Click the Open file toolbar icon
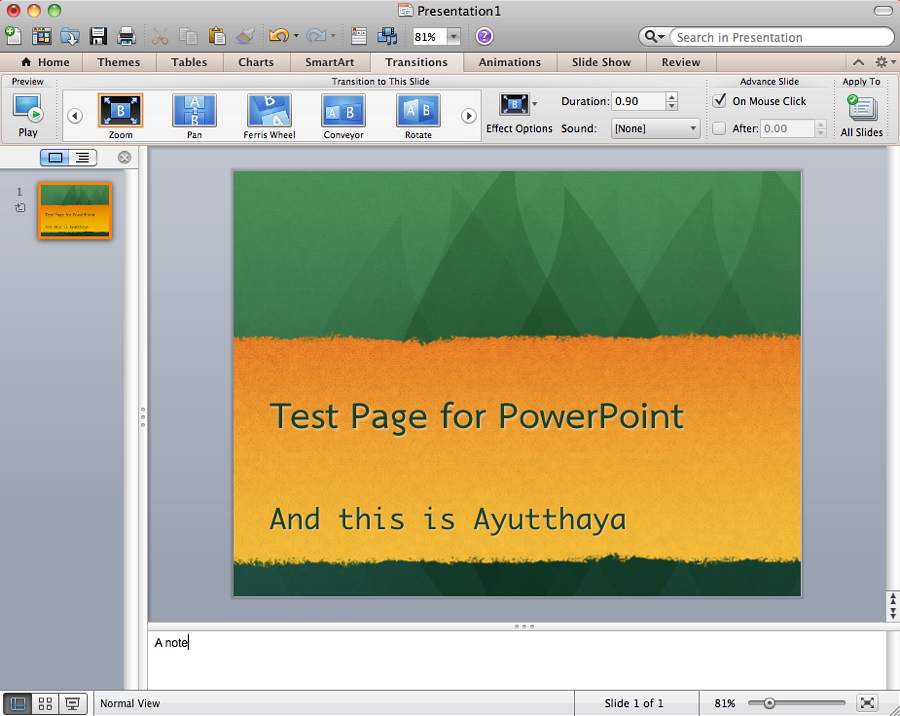 point(70,36)
